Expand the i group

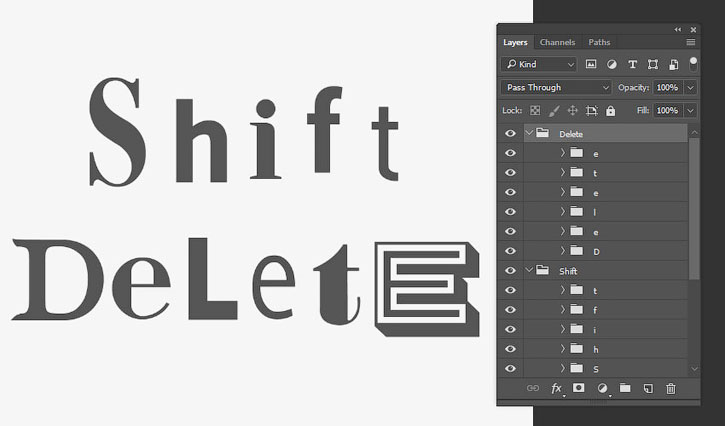[x=563, y=329]
